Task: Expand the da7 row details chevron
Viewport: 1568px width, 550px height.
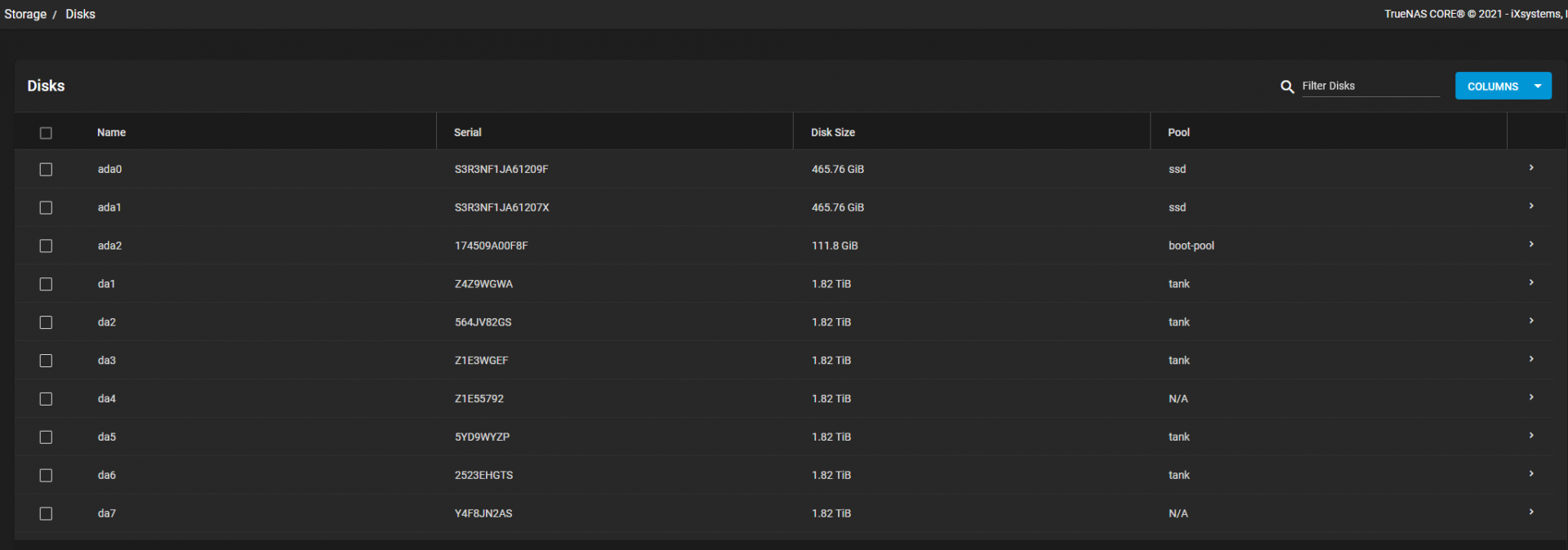Action: (1531, 512)
